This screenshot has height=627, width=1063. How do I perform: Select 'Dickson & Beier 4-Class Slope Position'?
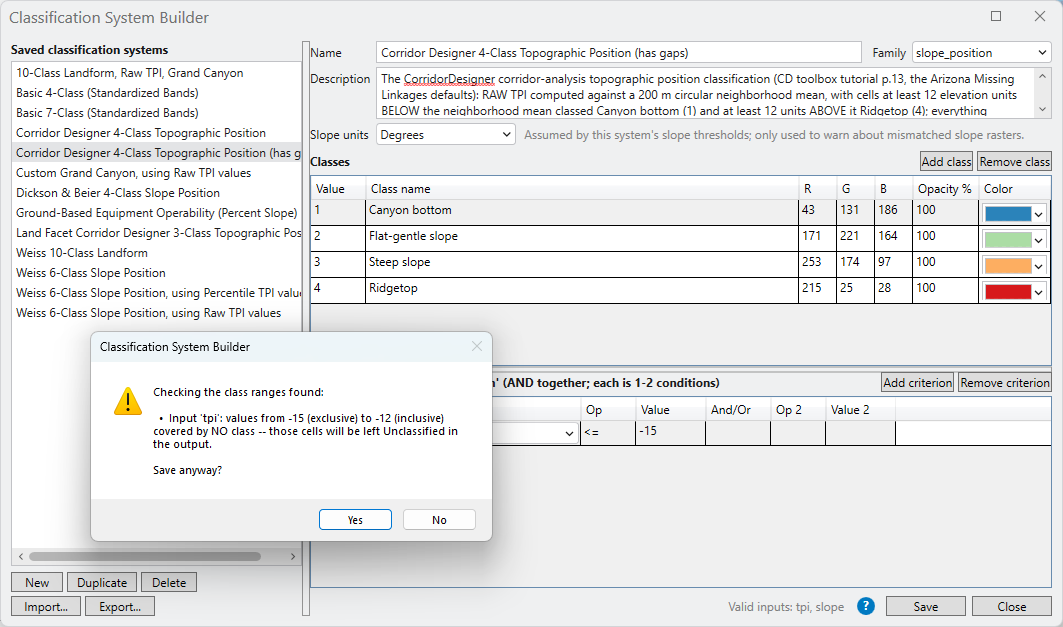(156, 193)
